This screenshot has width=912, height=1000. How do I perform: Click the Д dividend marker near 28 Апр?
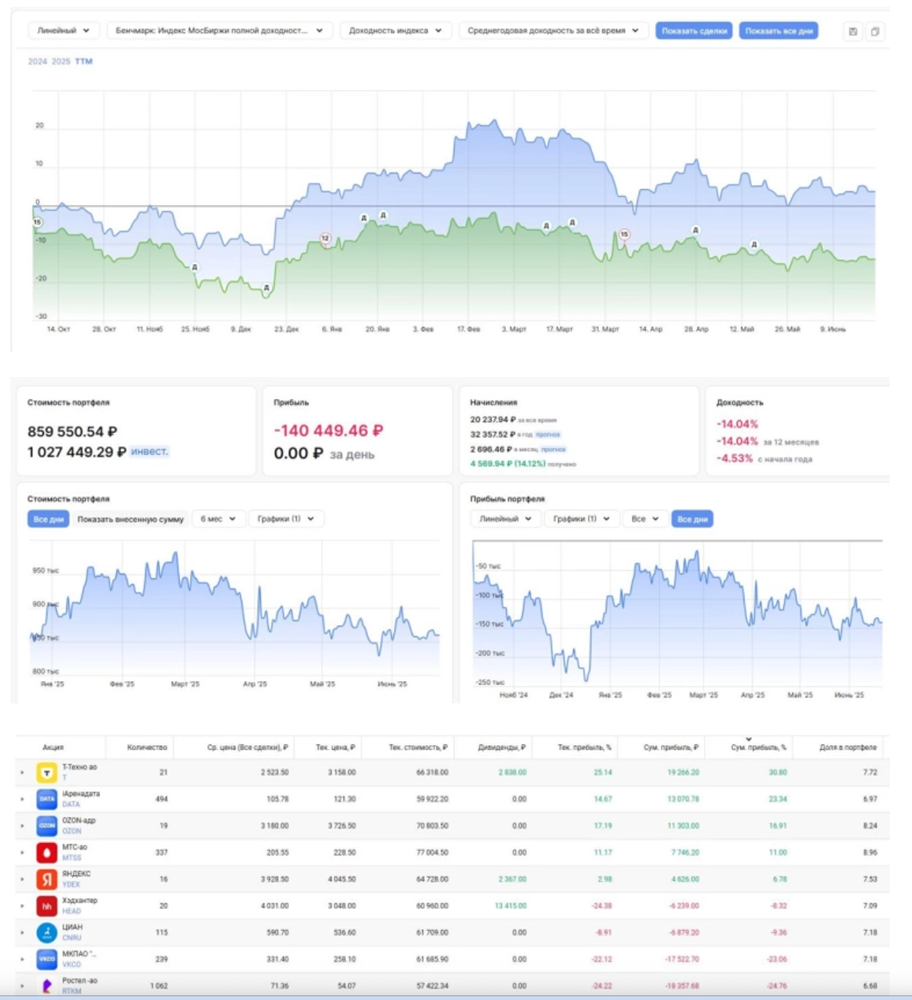696,230
